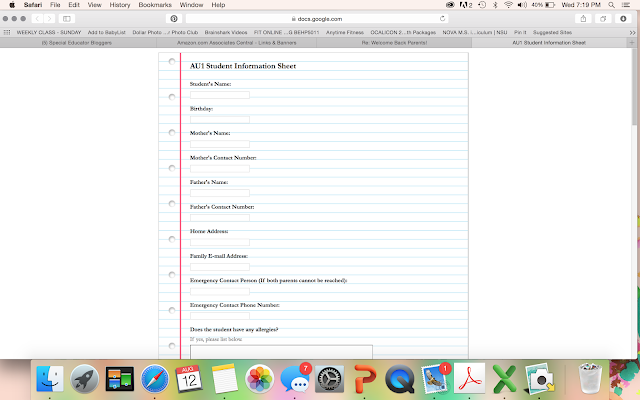Click the Safari compass icon in Dock
Image resolution: width=640 pixels, height=400 pixels.
tap(155, 379)
